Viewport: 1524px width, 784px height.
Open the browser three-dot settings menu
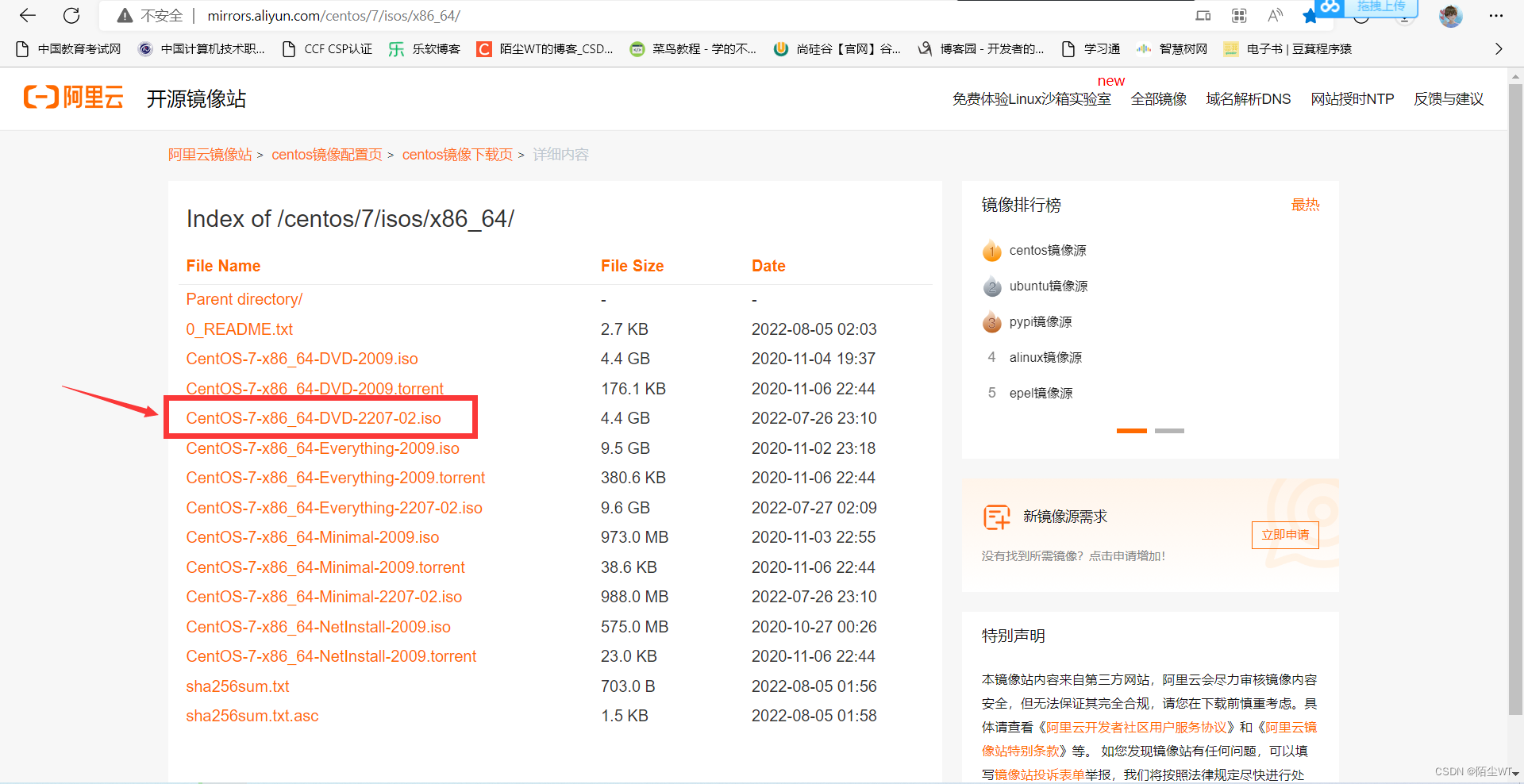pos(1496,15)
